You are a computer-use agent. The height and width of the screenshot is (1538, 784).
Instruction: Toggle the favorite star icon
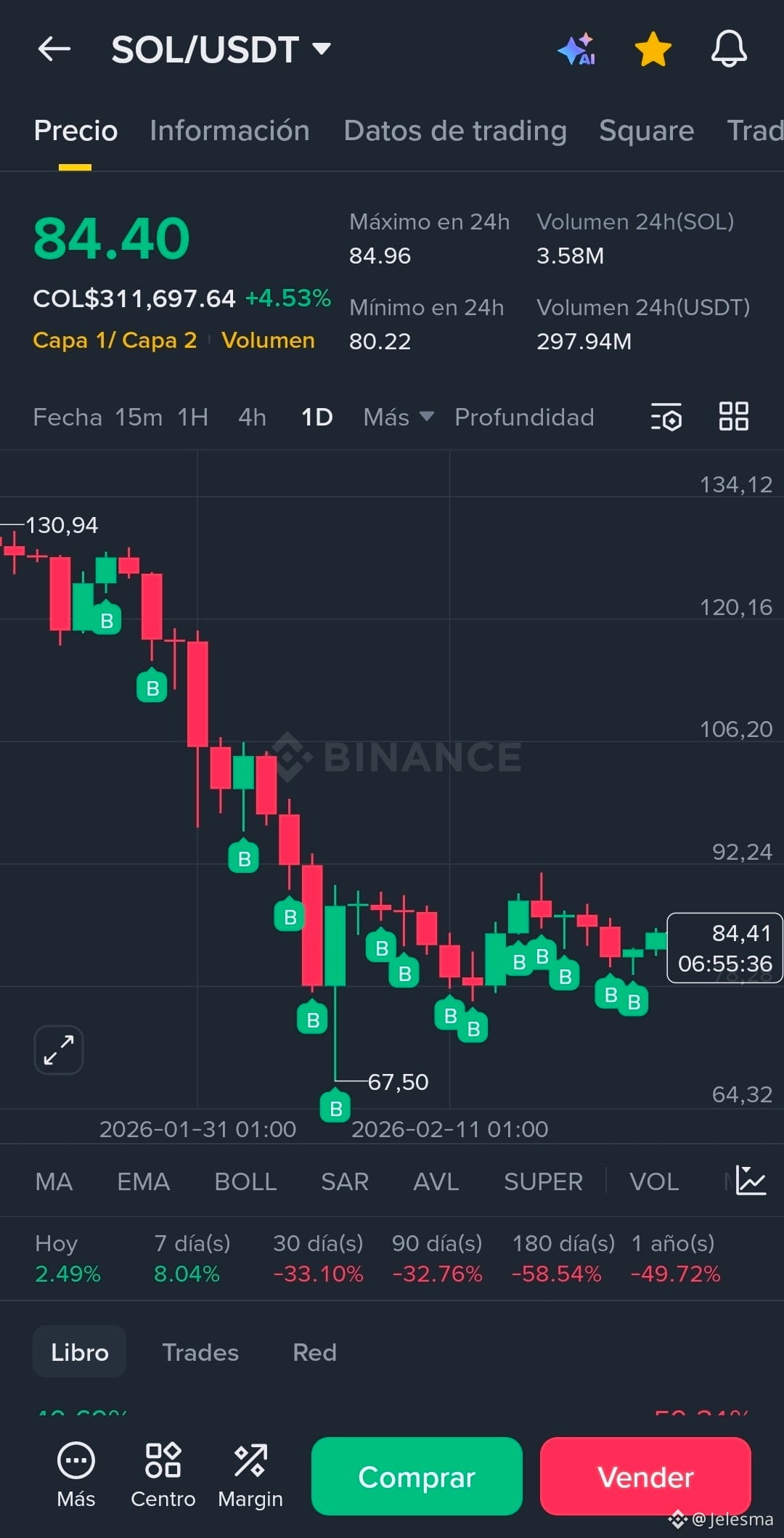653,49
